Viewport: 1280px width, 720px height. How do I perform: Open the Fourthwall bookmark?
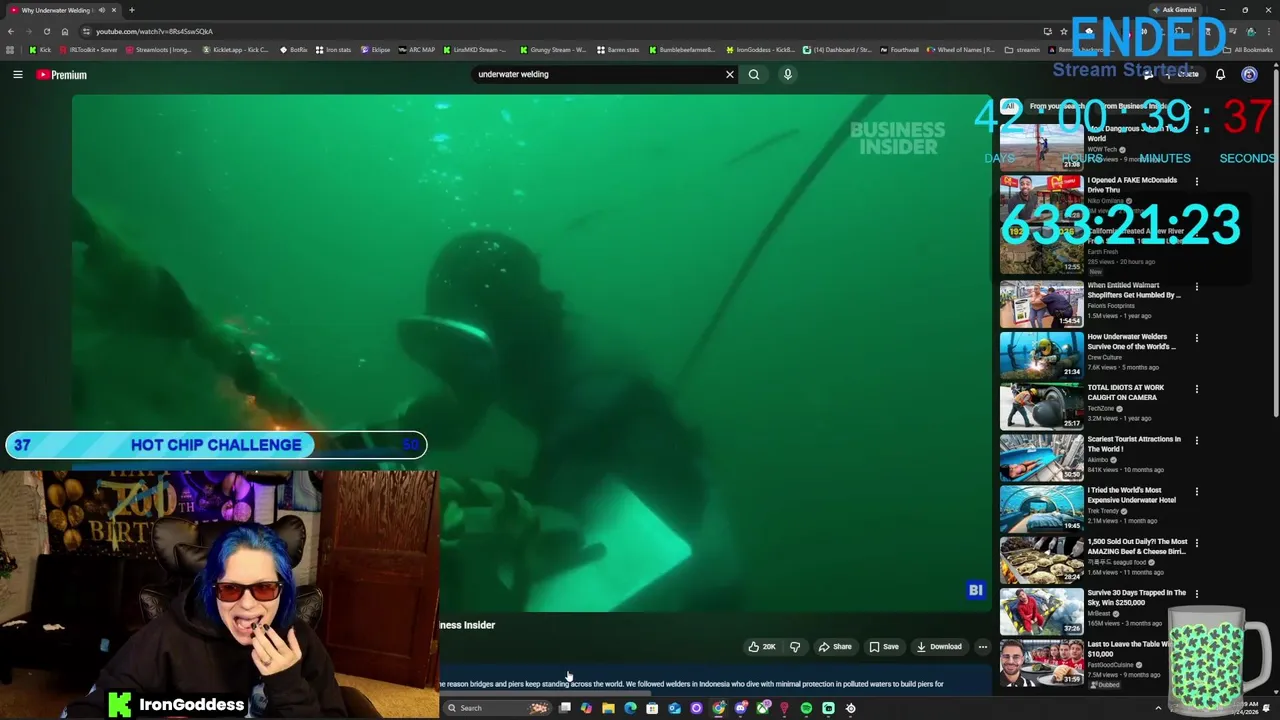tap(899, 50)
